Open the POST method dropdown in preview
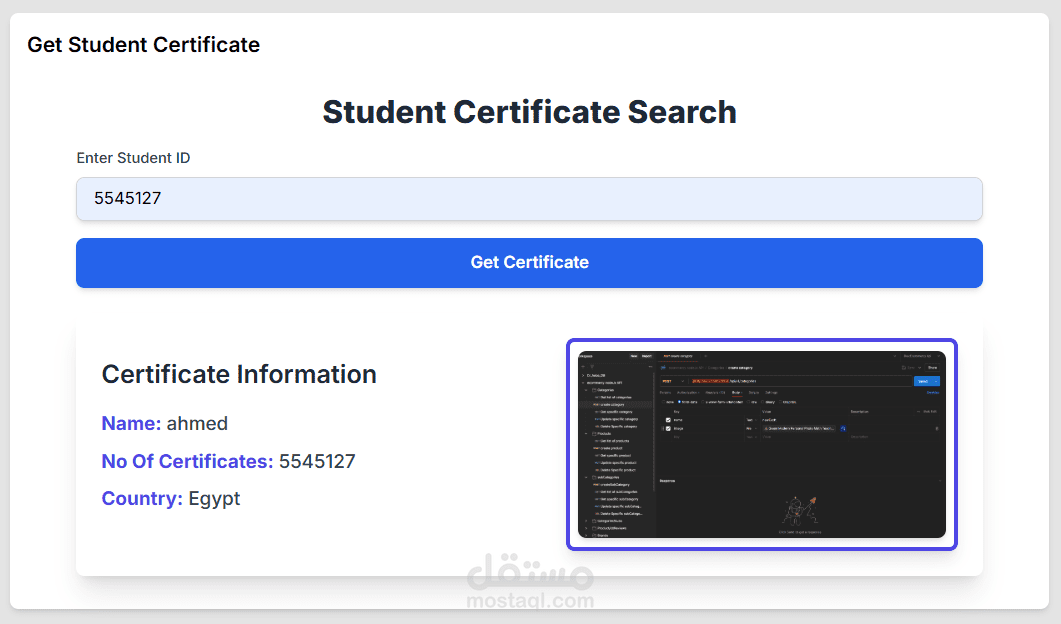Viewport: 1061px width, 624px height. (669, 381)
